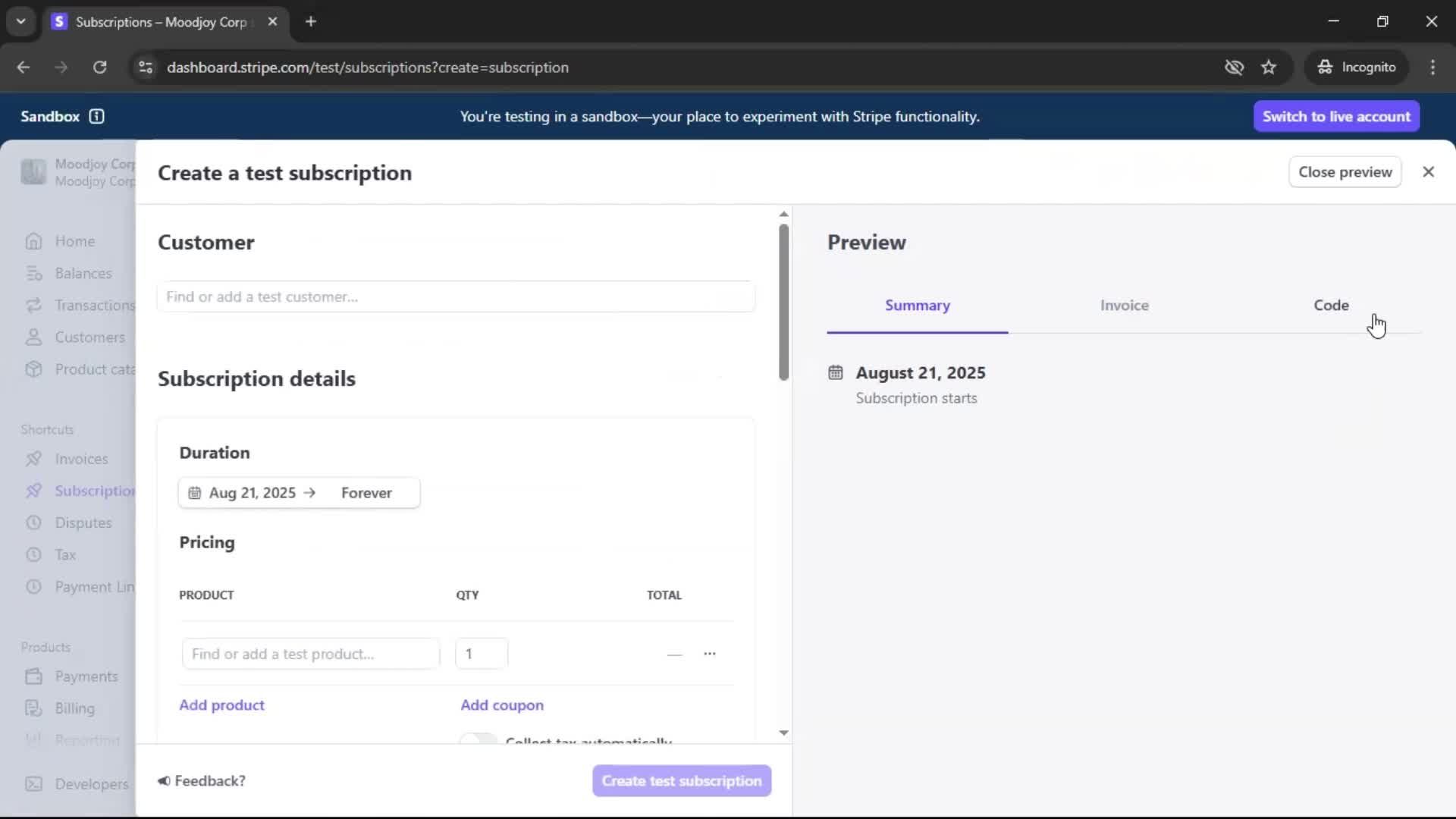This screenshot has height=819, width=1456.
Task: Click the Developers sidebar icon
Action: point(33,784)
